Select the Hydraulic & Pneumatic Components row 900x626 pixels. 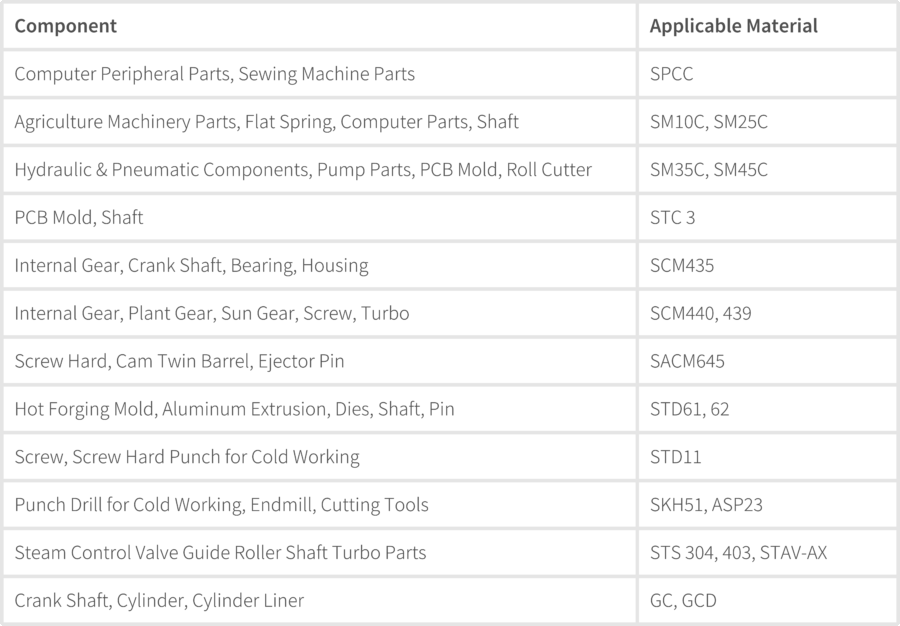coord(450,169)
